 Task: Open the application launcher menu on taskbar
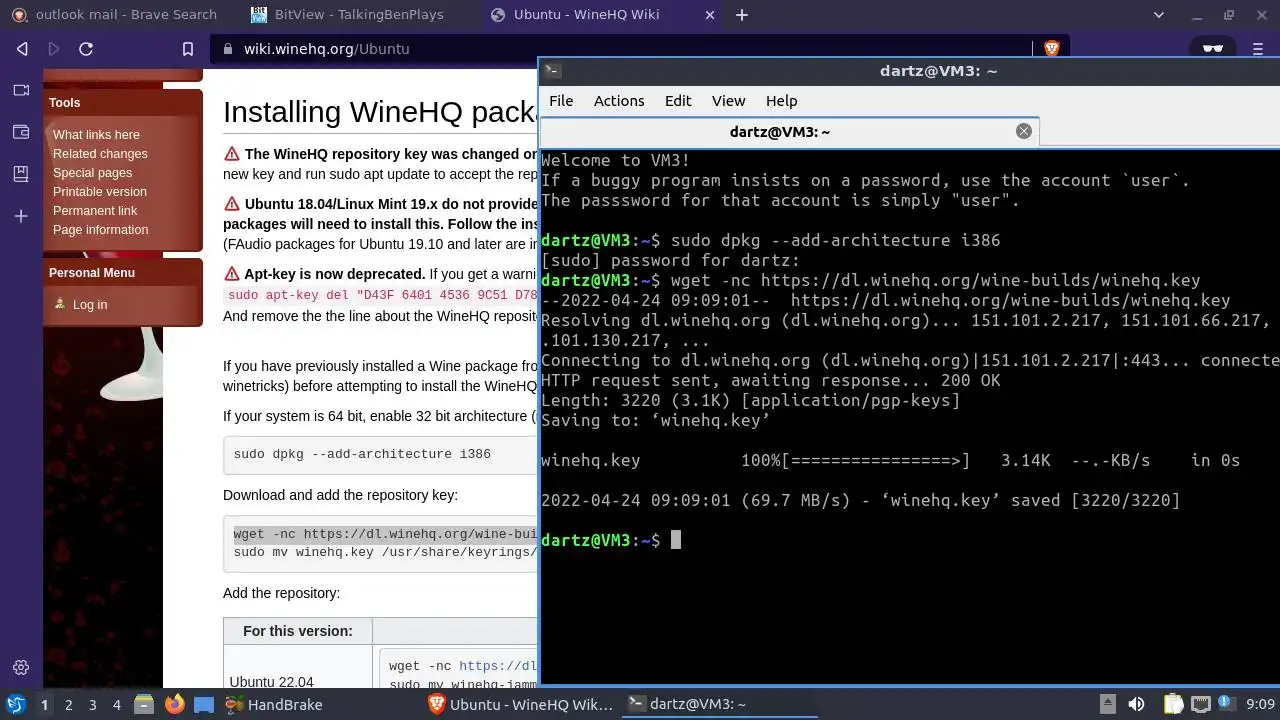point(15,704)
